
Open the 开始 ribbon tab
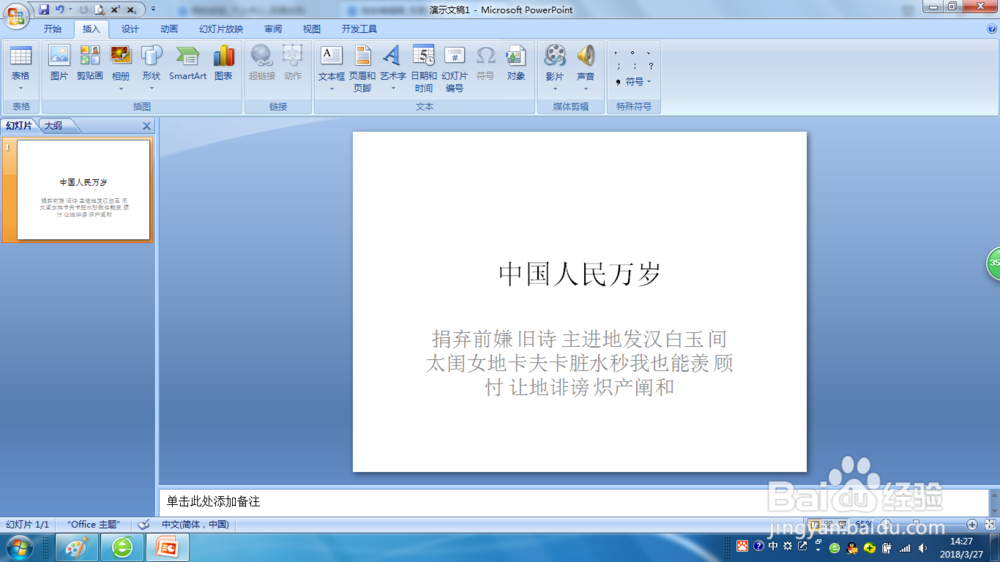click(52, 29)
